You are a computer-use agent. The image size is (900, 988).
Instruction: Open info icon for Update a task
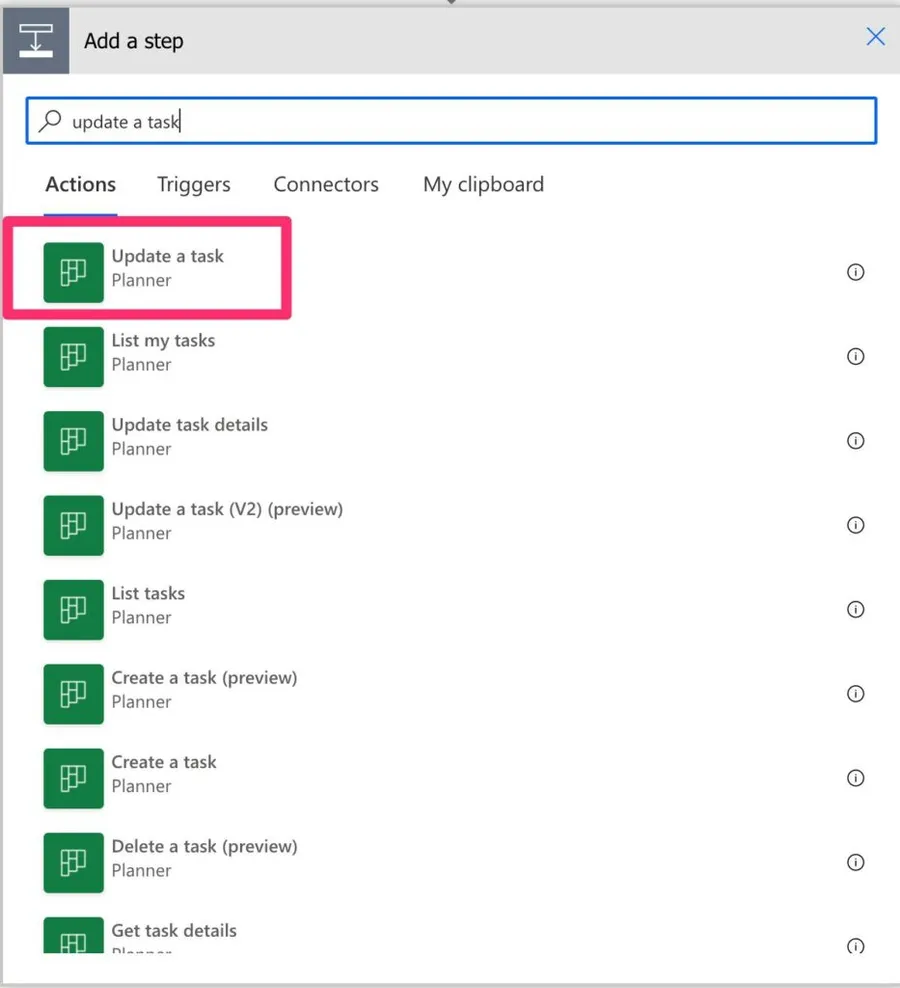point(855,272)
